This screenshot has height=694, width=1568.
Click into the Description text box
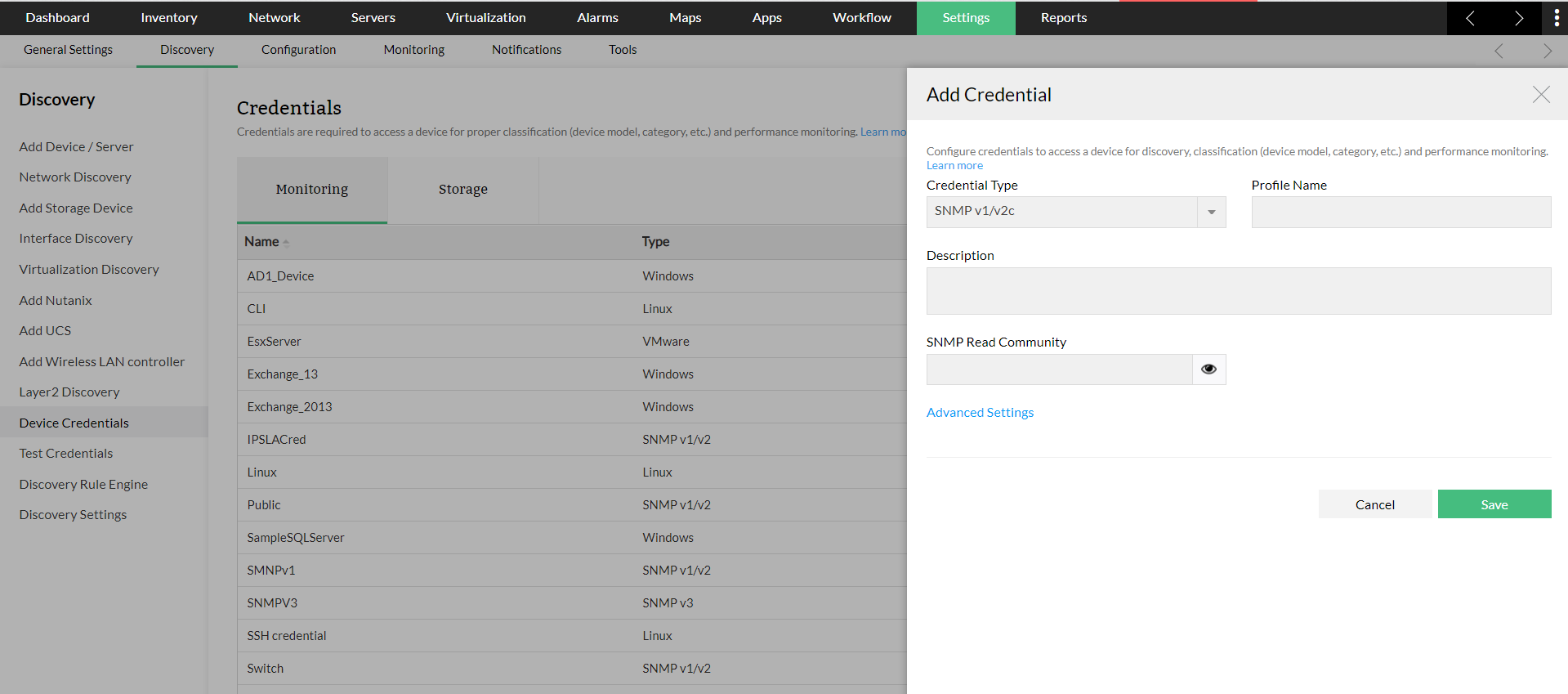coord(1238,291)
